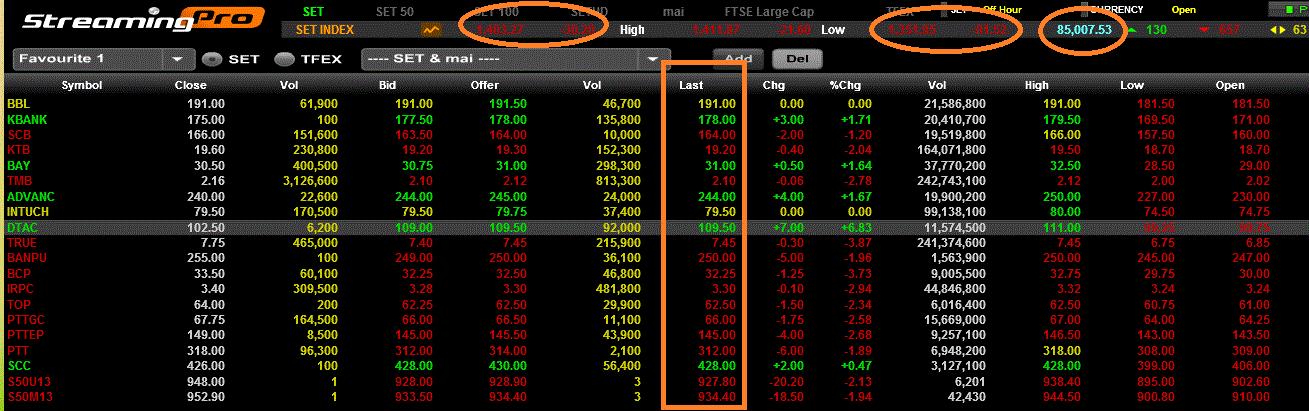The height and width of the screenshot is (411, 1309).
Task: Select the BBL symbol row
Action: click(x=19, y=104)
